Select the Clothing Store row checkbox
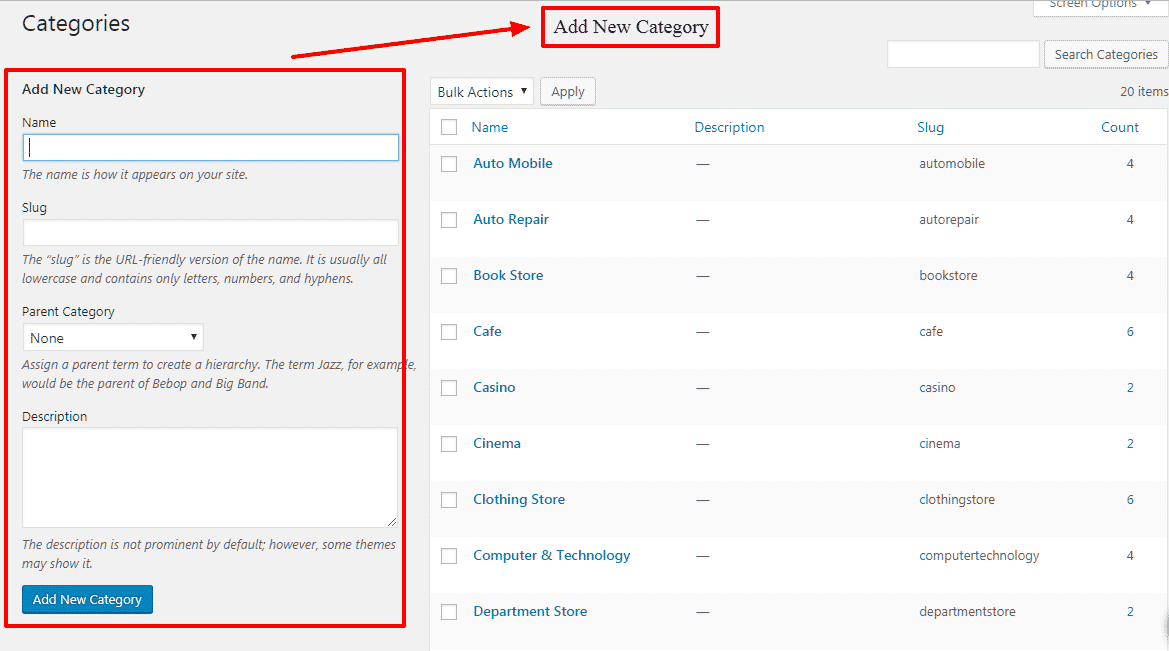 click(449, 500)
